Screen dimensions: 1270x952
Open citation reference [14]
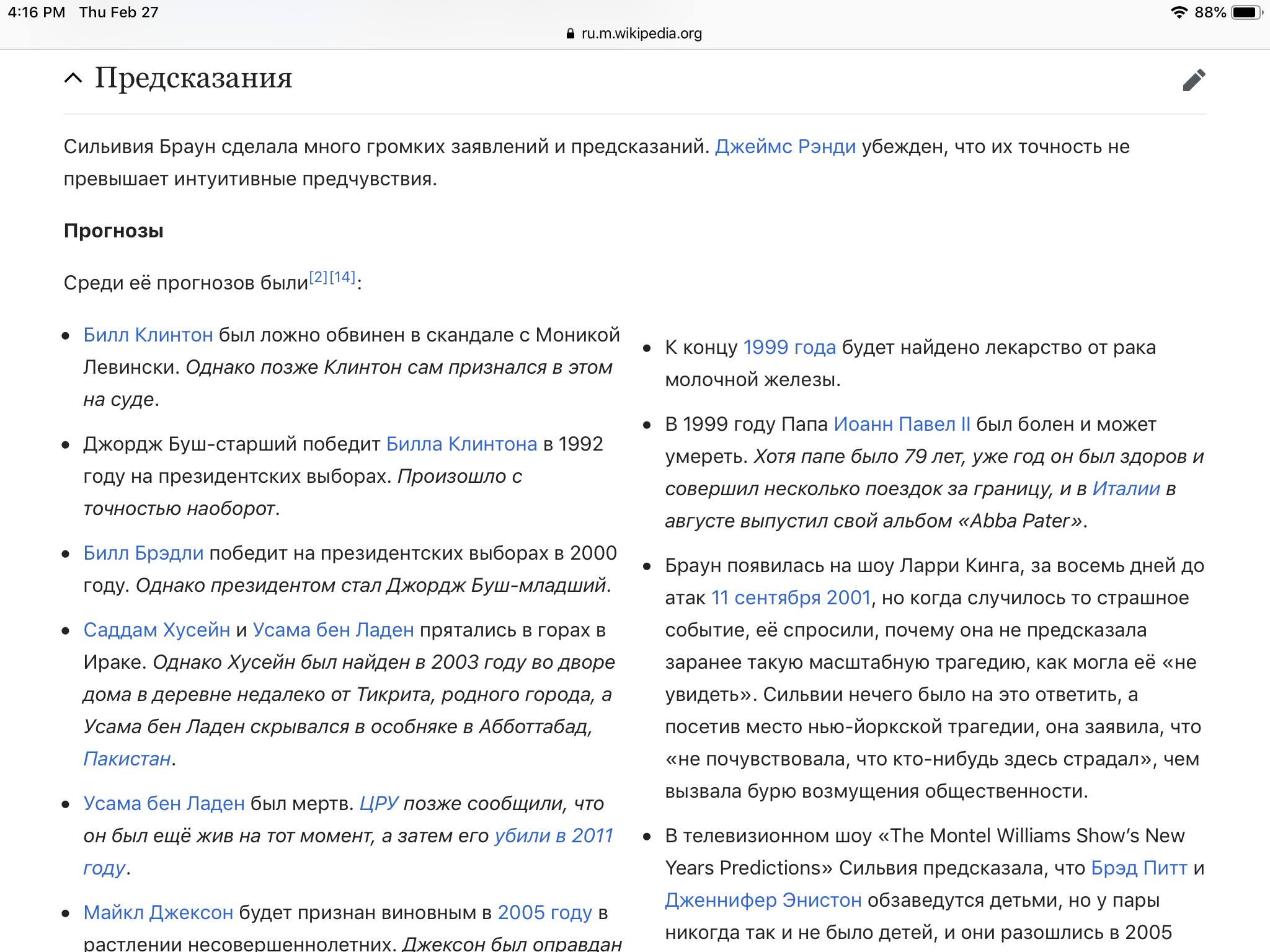coord(342,277)
